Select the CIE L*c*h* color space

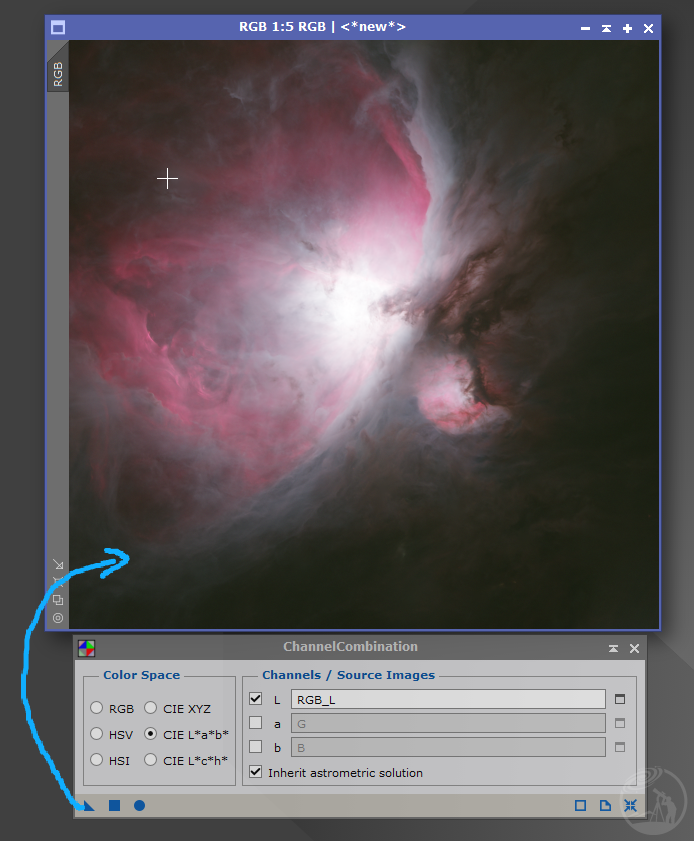[x=150, y=759]
